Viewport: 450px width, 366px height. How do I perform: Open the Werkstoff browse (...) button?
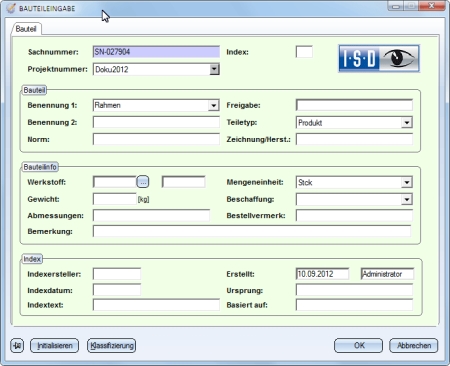click(143, 182)
